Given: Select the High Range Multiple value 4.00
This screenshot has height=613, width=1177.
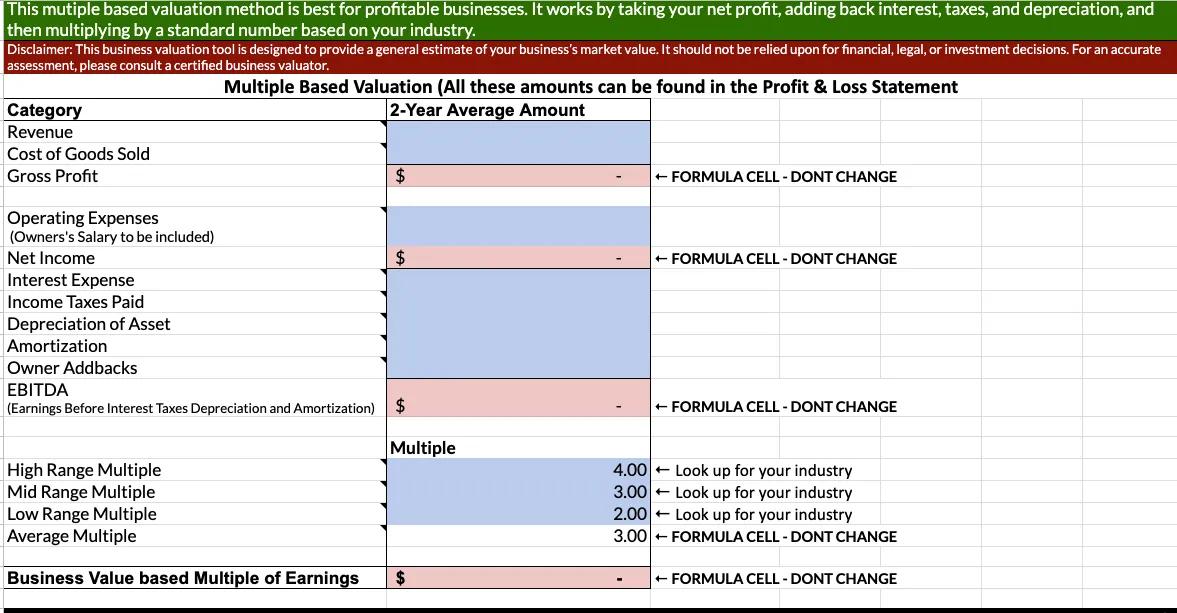Looking at the screenshot, I should click(518, 470).
